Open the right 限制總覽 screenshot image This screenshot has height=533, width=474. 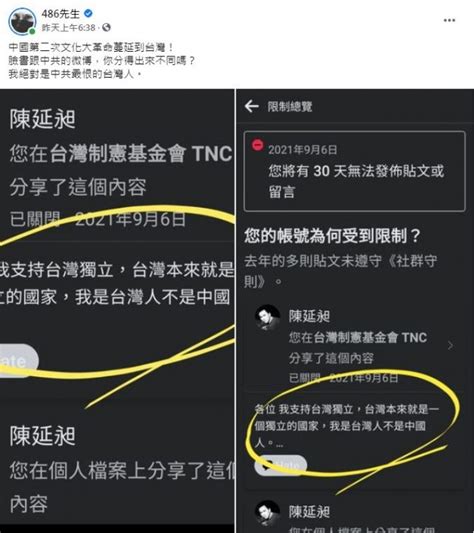pos(355,311)
